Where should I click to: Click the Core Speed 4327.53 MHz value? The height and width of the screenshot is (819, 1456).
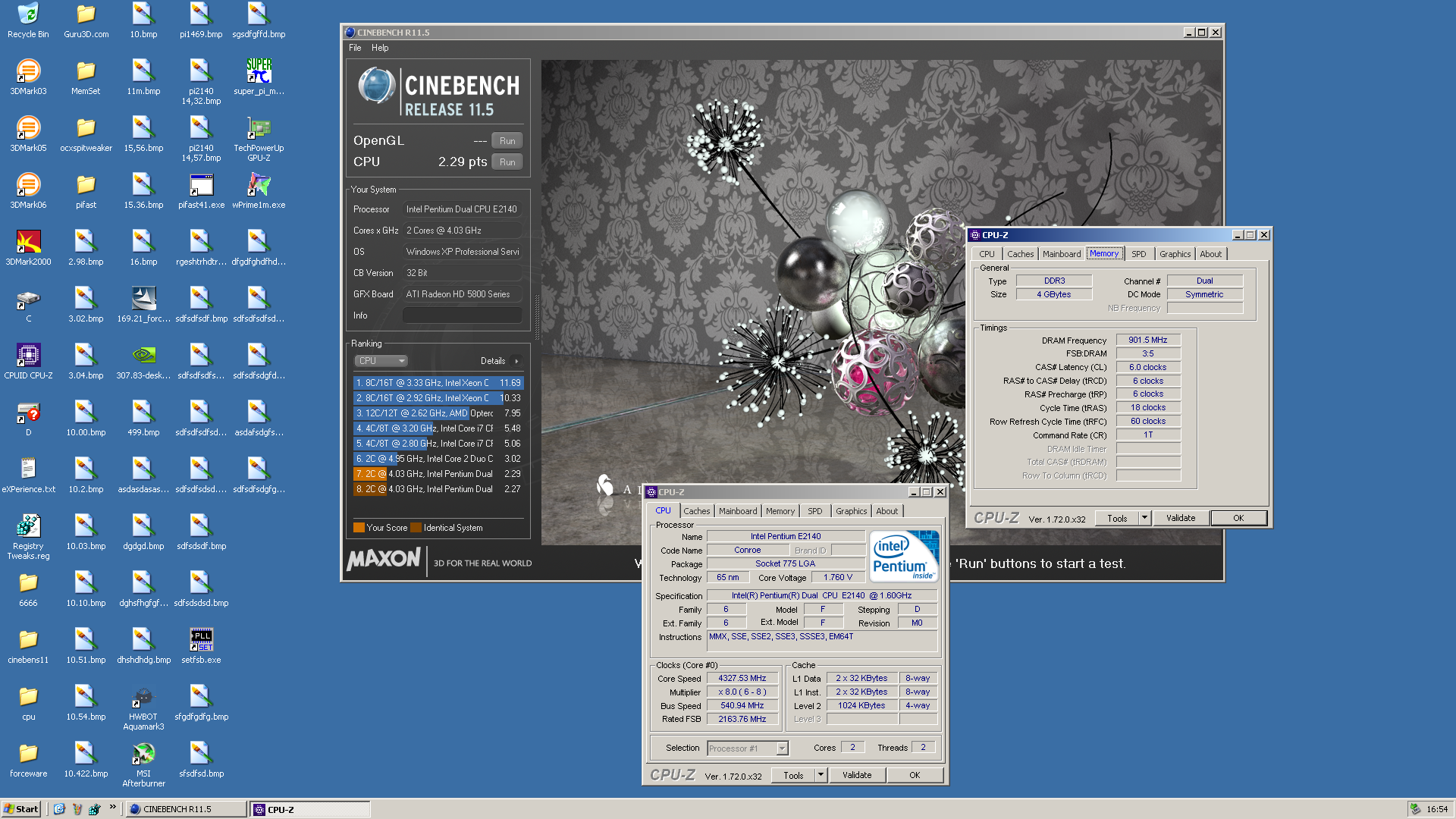click(x=742, y=679)
